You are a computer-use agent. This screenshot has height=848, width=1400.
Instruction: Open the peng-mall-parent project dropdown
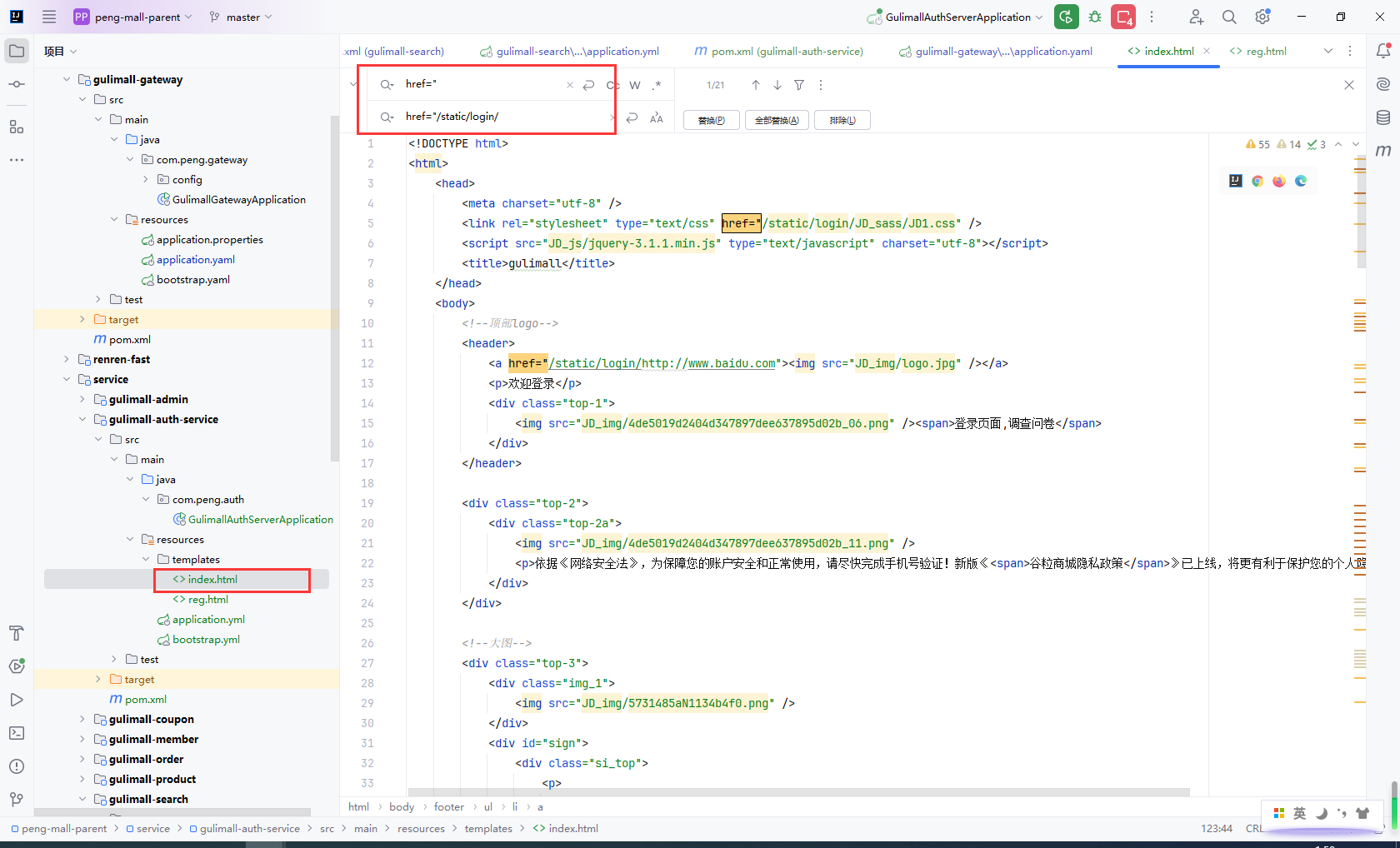click(x=132, y=17)
